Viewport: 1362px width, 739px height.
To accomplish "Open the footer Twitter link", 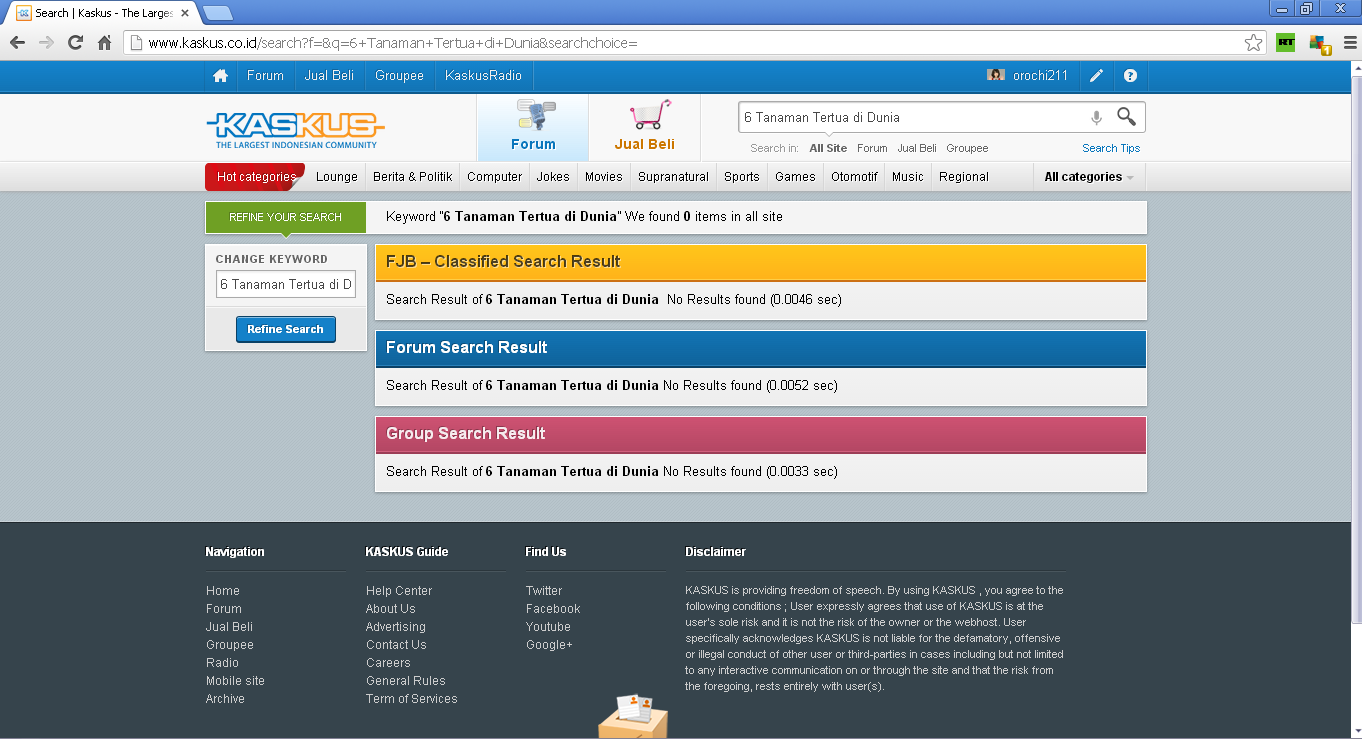I will pyautogui.click(x=544, y=591).
